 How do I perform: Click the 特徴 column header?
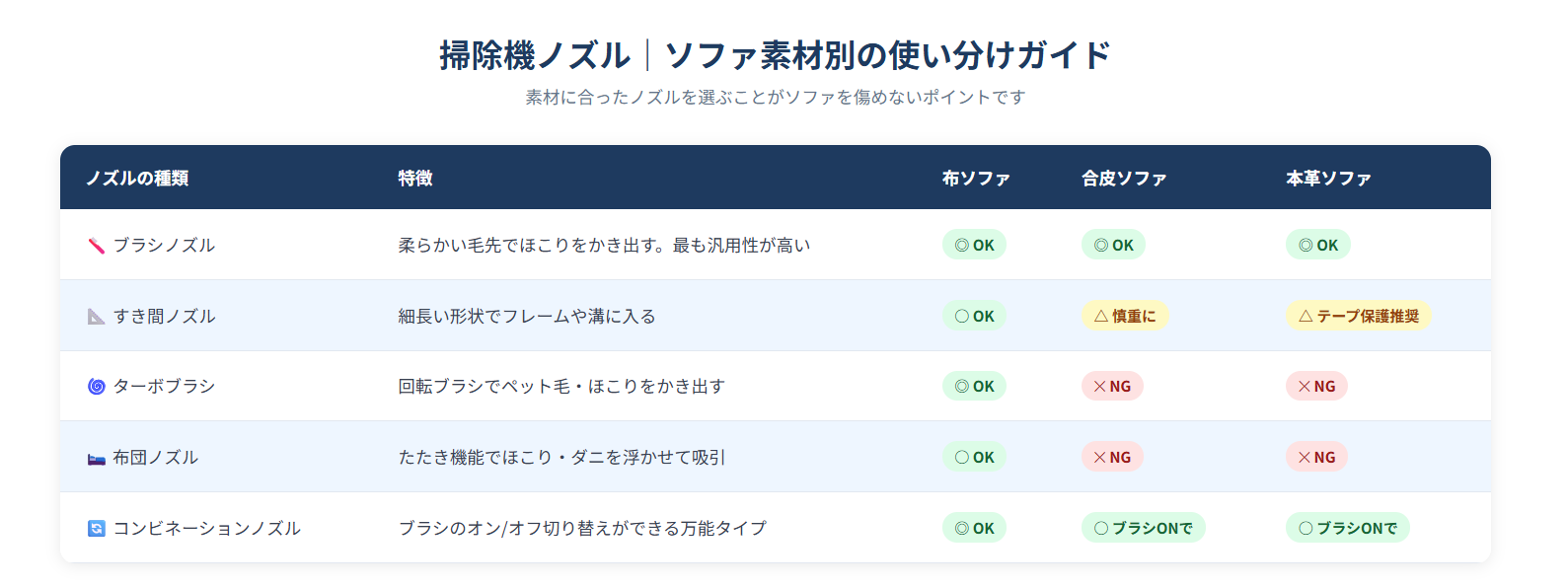(x=415, y=179)
